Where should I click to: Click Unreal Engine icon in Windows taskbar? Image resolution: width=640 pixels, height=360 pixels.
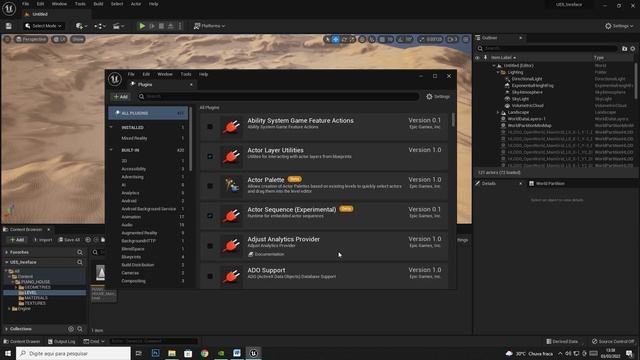(253, 353)
